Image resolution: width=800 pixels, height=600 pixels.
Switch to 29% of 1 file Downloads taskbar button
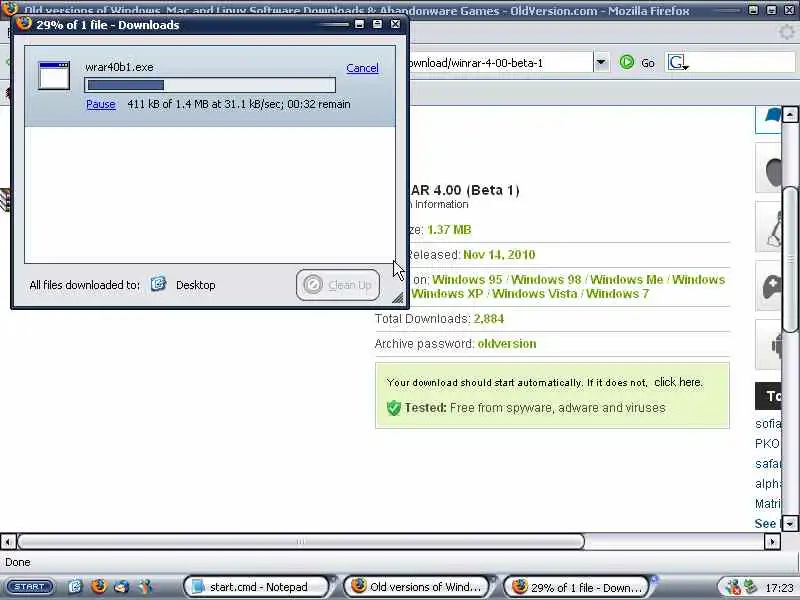(x=577, y=587)
